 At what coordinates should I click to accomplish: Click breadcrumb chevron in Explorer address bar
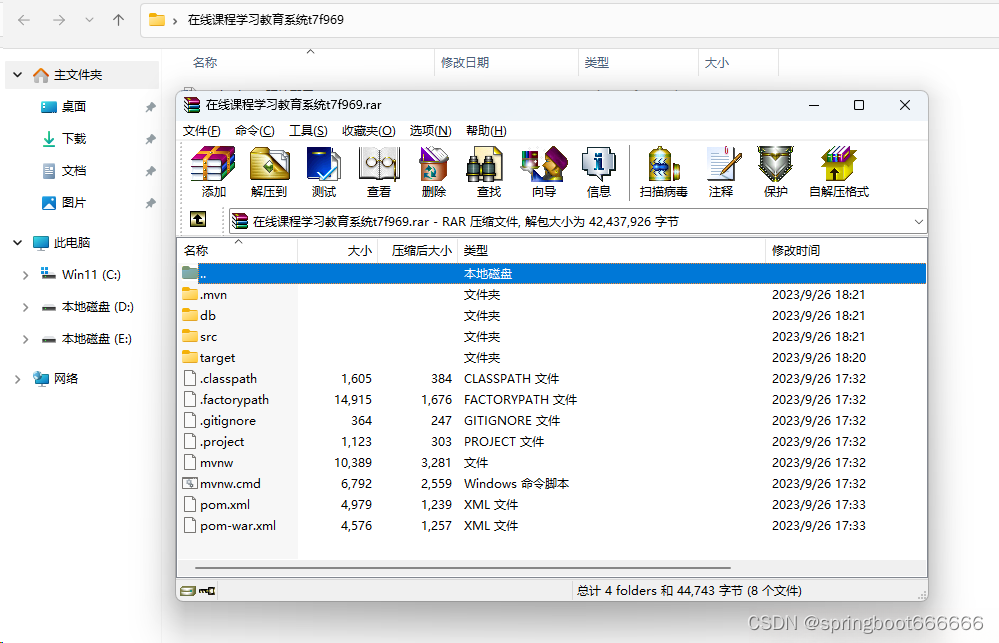pyautogui.click(x=175, y=20)
